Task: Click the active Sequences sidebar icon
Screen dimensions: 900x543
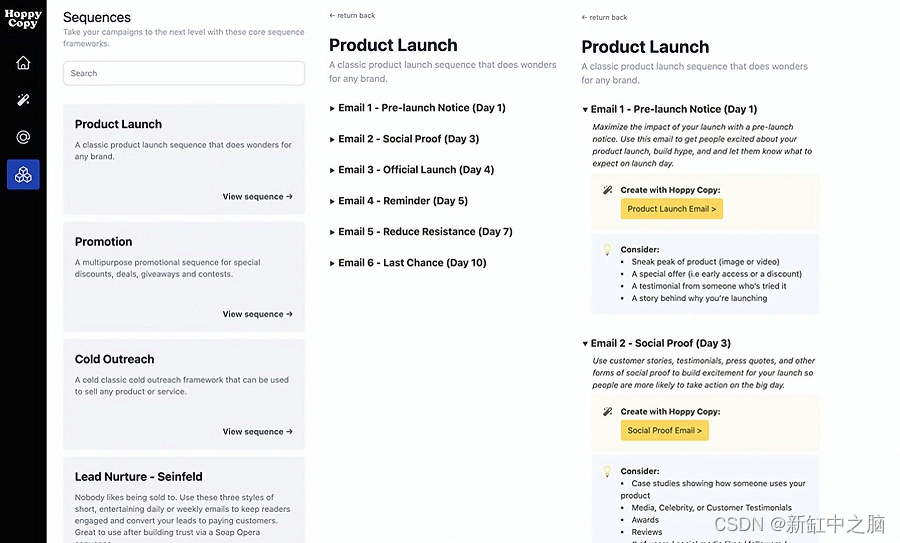Action: tap(23, 175)
